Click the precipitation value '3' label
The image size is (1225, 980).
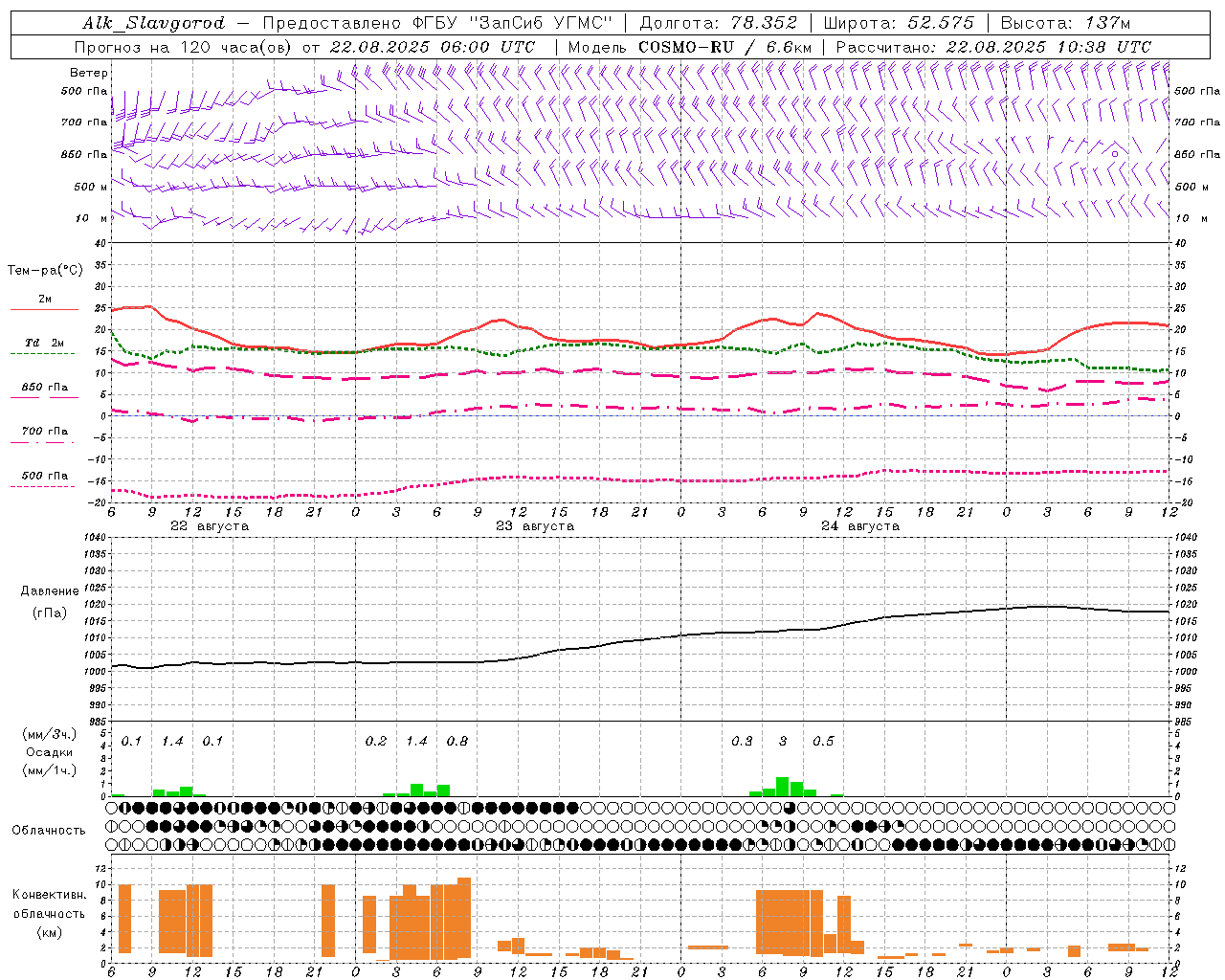pos(782,741)
